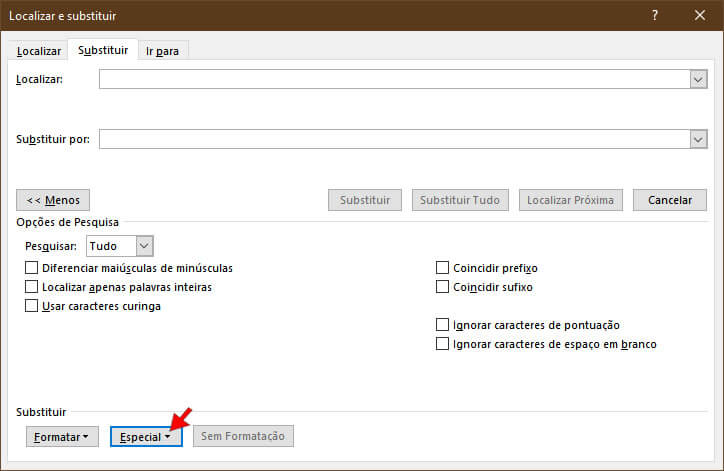
Task: Switch to the Localizar tab
Action: click(x=39, y=51)
